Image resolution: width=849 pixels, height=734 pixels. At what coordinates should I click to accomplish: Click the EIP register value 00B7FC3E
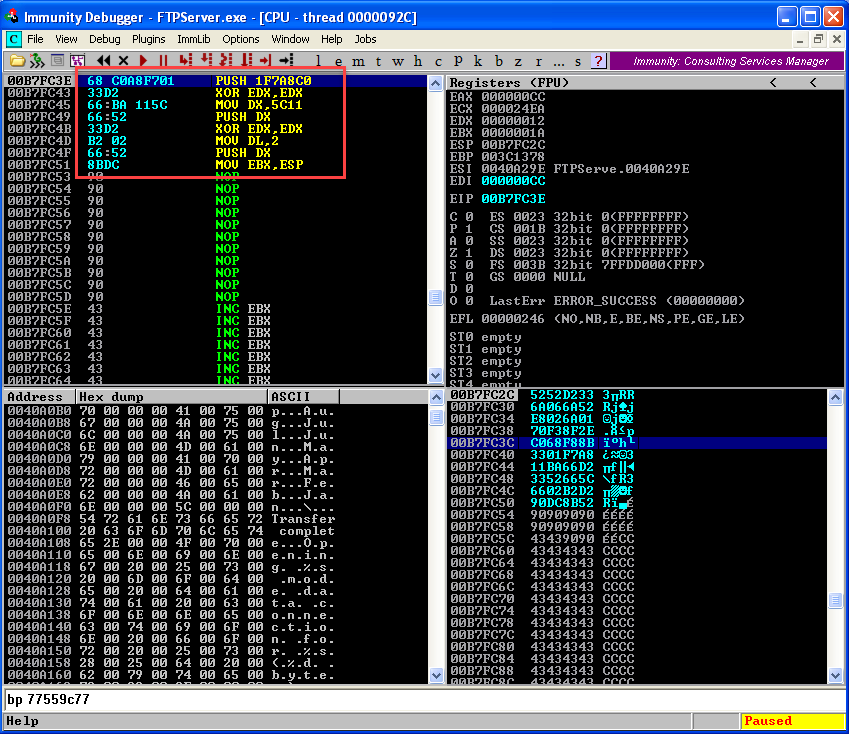click(513, 199)
